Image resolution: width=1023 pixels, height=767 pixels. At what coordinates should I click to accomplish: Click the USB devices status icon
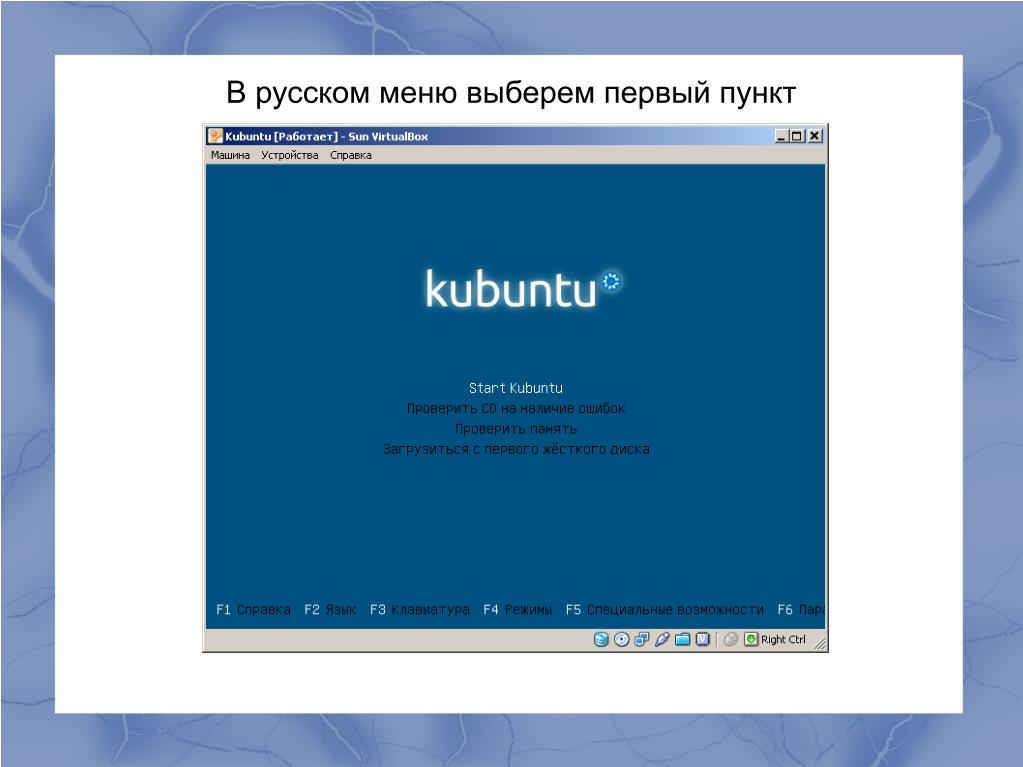(662, 639)
